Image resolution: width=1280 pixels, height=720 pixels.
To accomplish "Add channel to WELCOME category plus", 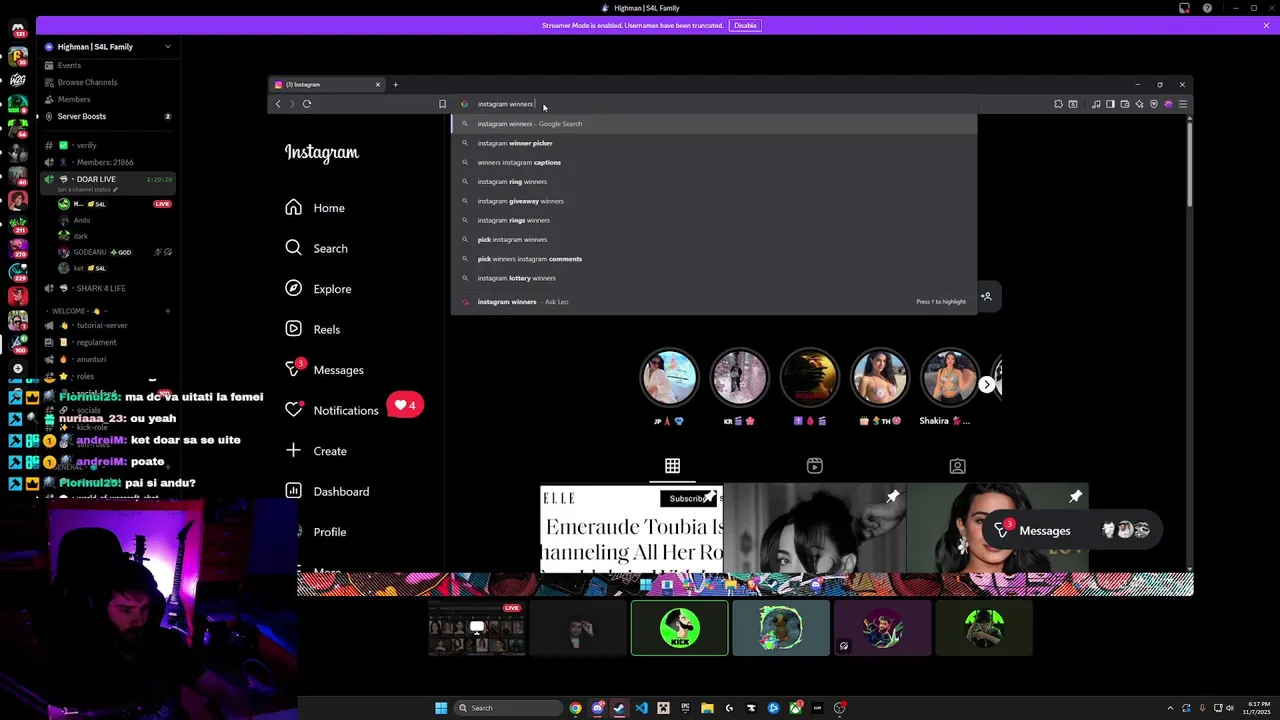I will pyautogui.click(x=167, y=311).
